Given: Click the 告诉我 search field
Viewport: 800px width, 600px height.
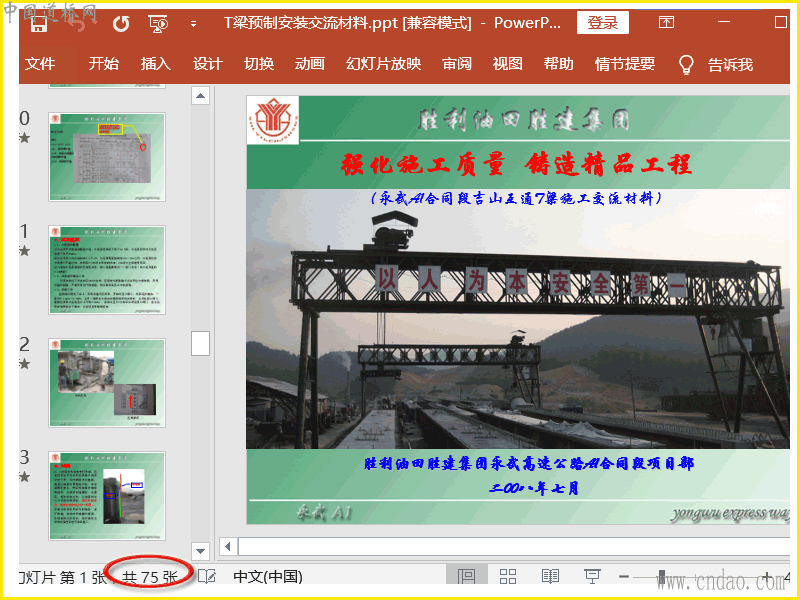Looking at the screenshot, I should tap(730, 65).
